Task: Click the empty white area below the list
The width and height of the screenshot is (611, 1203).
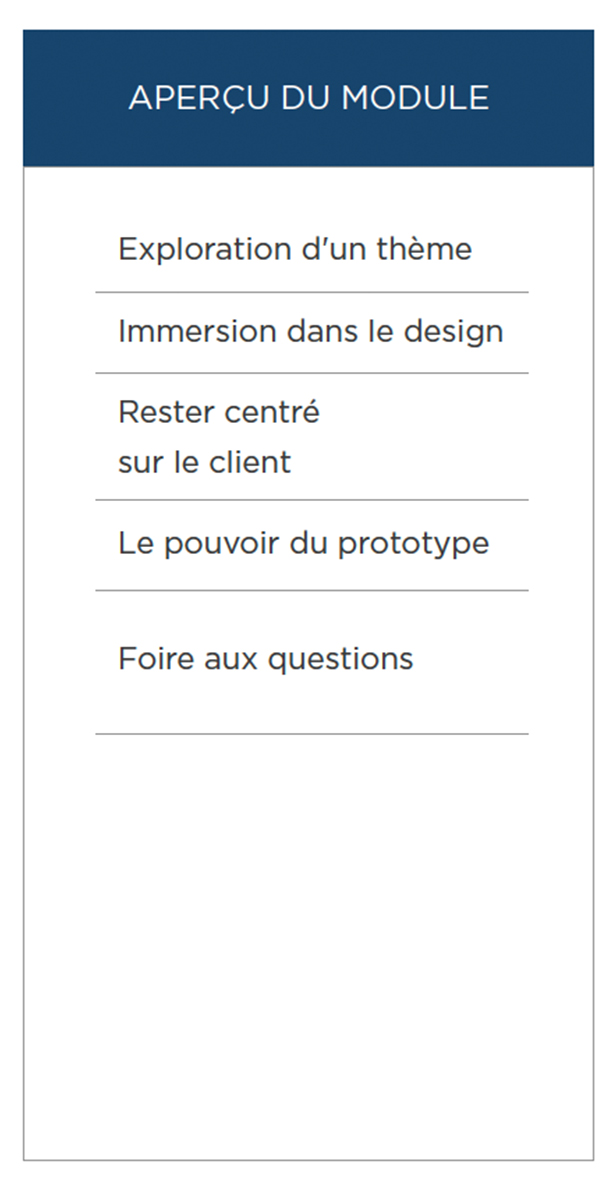Action: (308, 940)
